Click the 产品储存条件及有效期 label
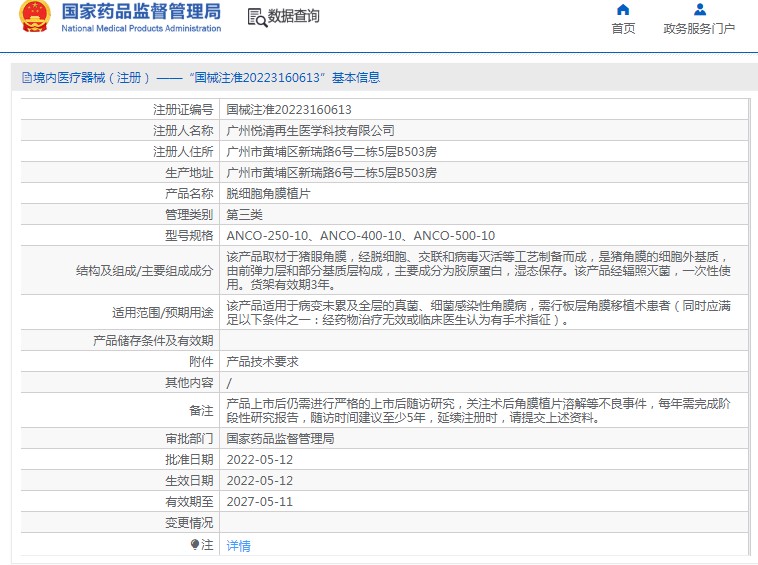The width and height of the screenshot is (758, 565). [153, 341]
